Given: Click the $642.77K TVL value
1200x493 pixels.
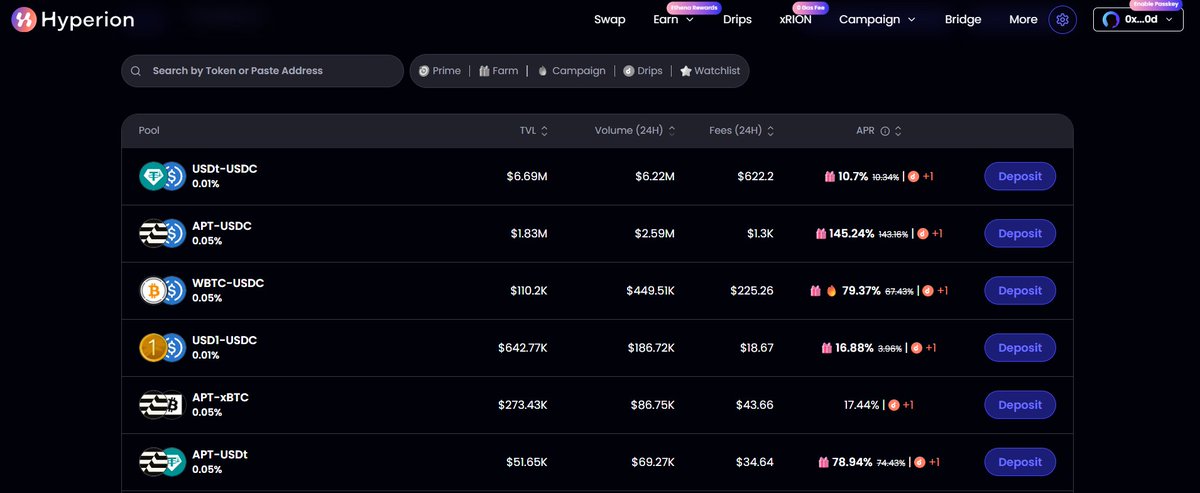Looking at the screenshot, I should (x=523, y=348).
